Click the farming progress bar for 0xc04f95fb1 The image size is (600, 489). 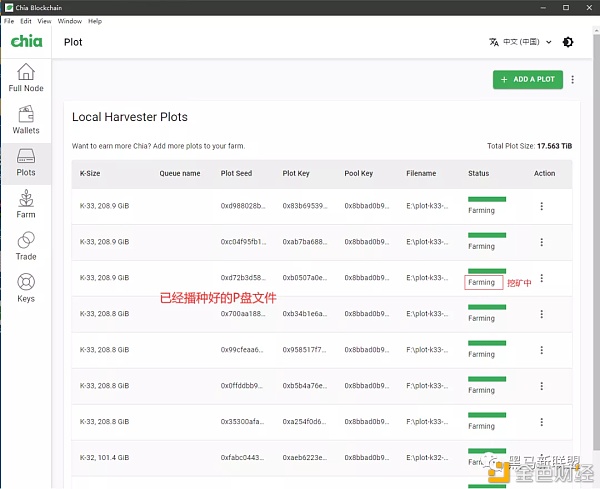click(487, 235)
